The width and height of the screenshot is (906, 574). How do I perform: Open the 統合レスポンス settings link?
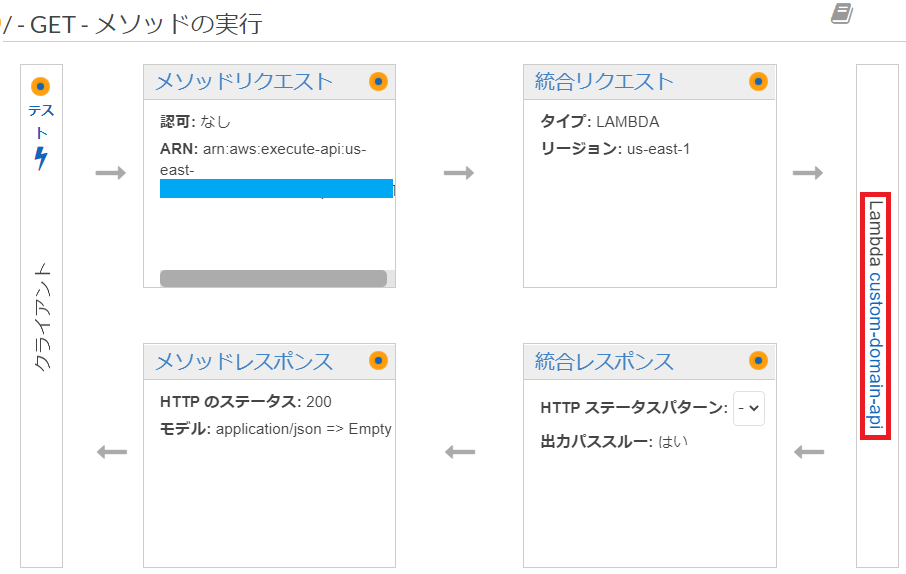pos(604,361)
